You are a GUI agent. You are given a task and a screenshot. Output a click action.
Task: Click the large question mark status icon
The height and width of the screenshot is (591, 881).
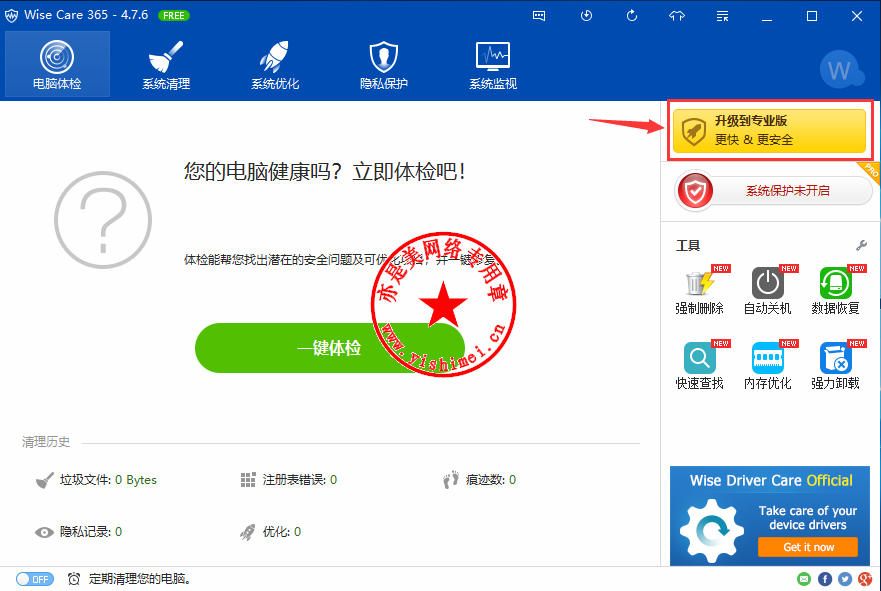click(103, 220)
